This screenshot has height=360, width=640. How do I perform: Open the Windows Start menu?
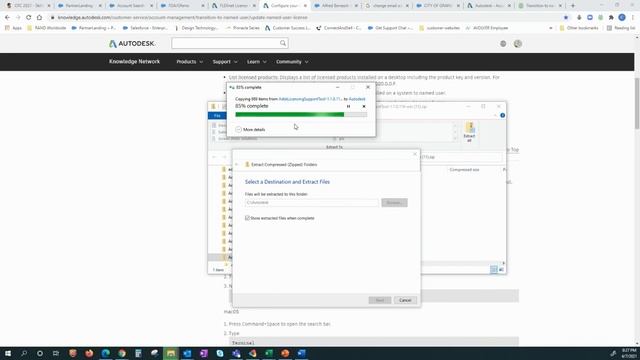[8, 353]
